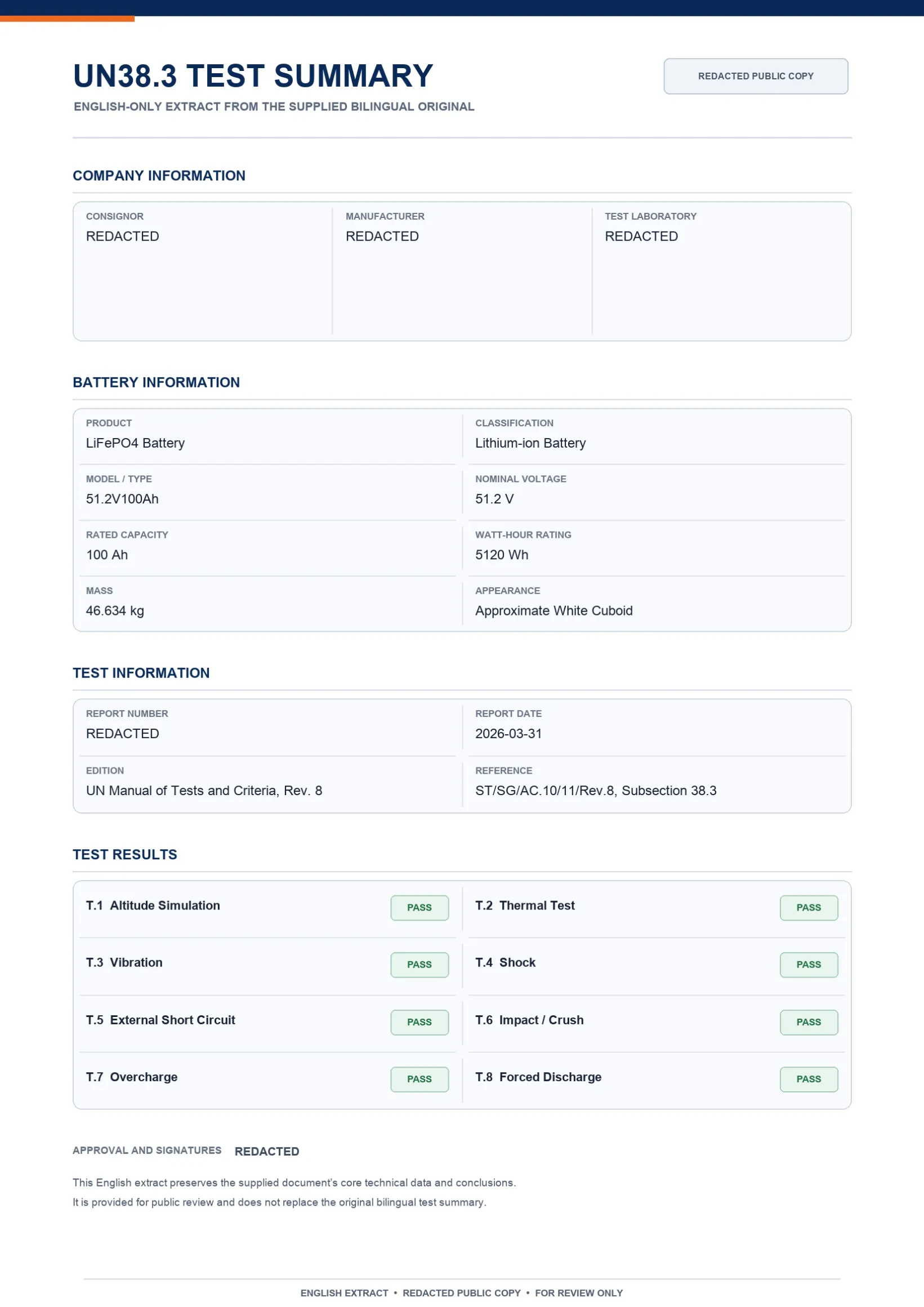This screenshot has height=1307, width=924.
Task: Click the T.1 Altitude Simulation PASS badge
Action: [x=419, y=908]
